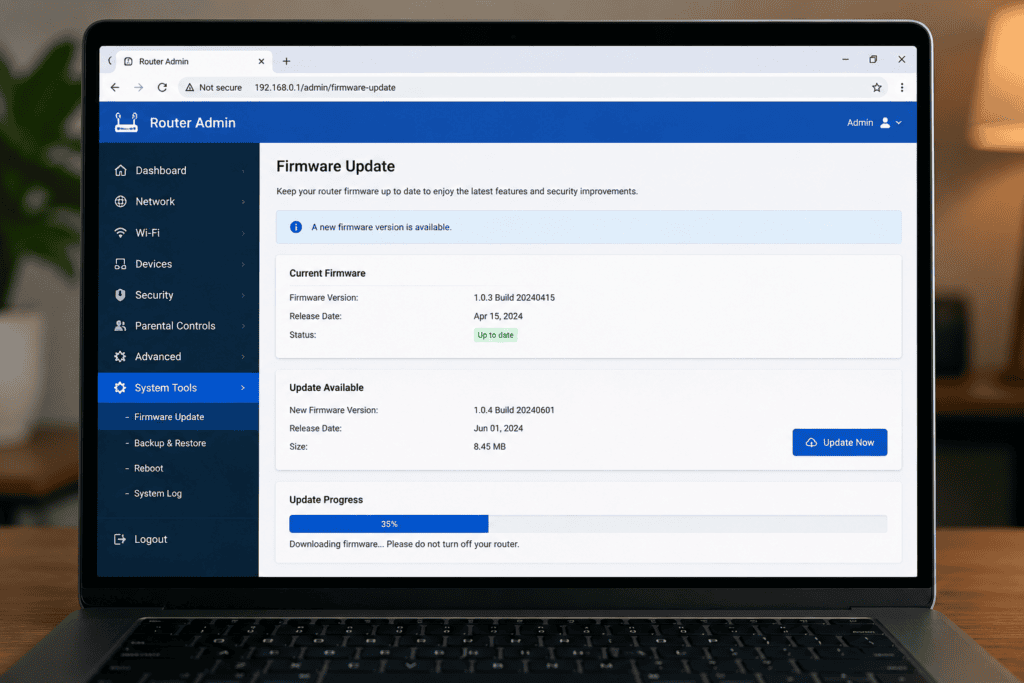Click version text 1.0.3 Build 20240415
Screen dimensions: 1024x683
point(514,298)
